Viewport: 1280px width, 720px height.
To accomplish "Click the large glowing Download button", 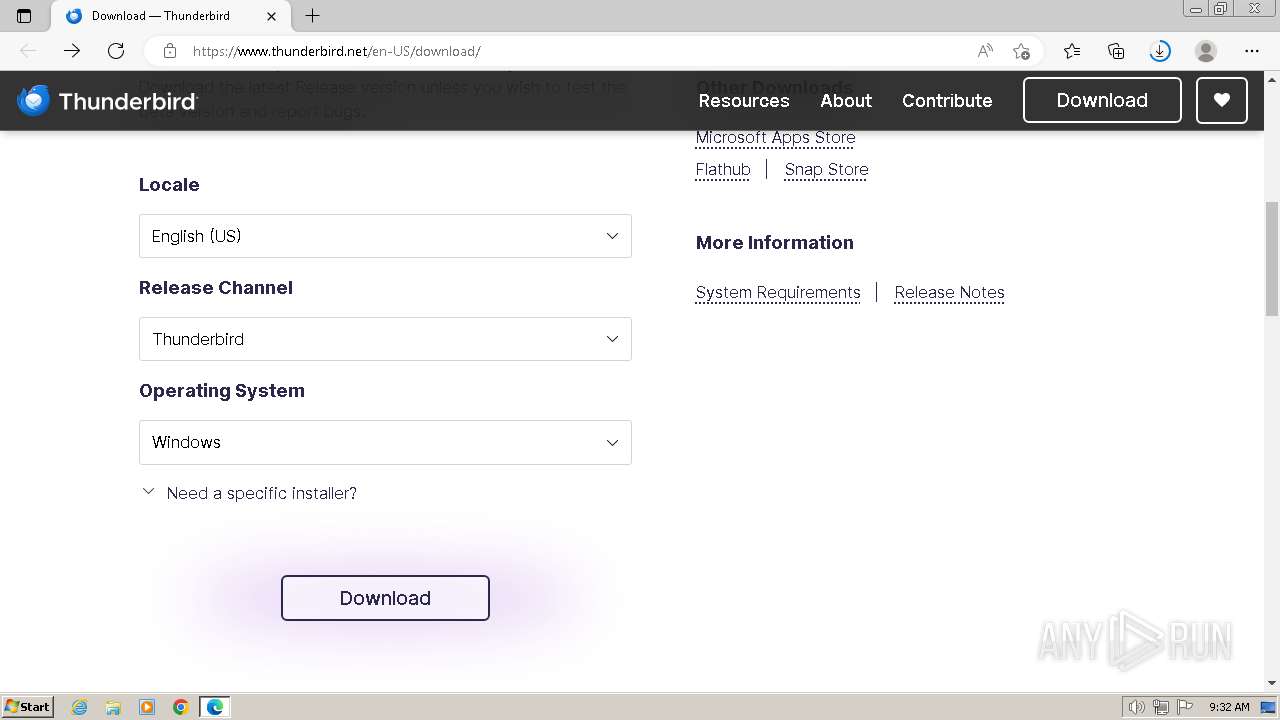I will (x=385, y=598).
